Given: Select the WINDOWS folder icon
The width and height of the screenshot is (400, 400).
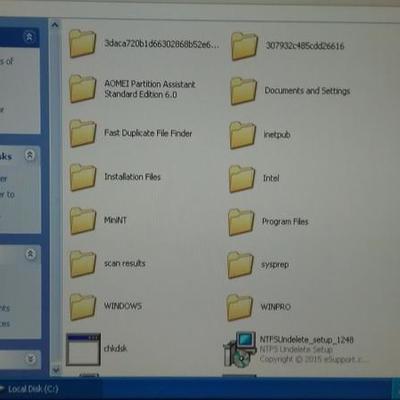Looking at the screenshot, I should pyautogui.click(x=82, y=307).
